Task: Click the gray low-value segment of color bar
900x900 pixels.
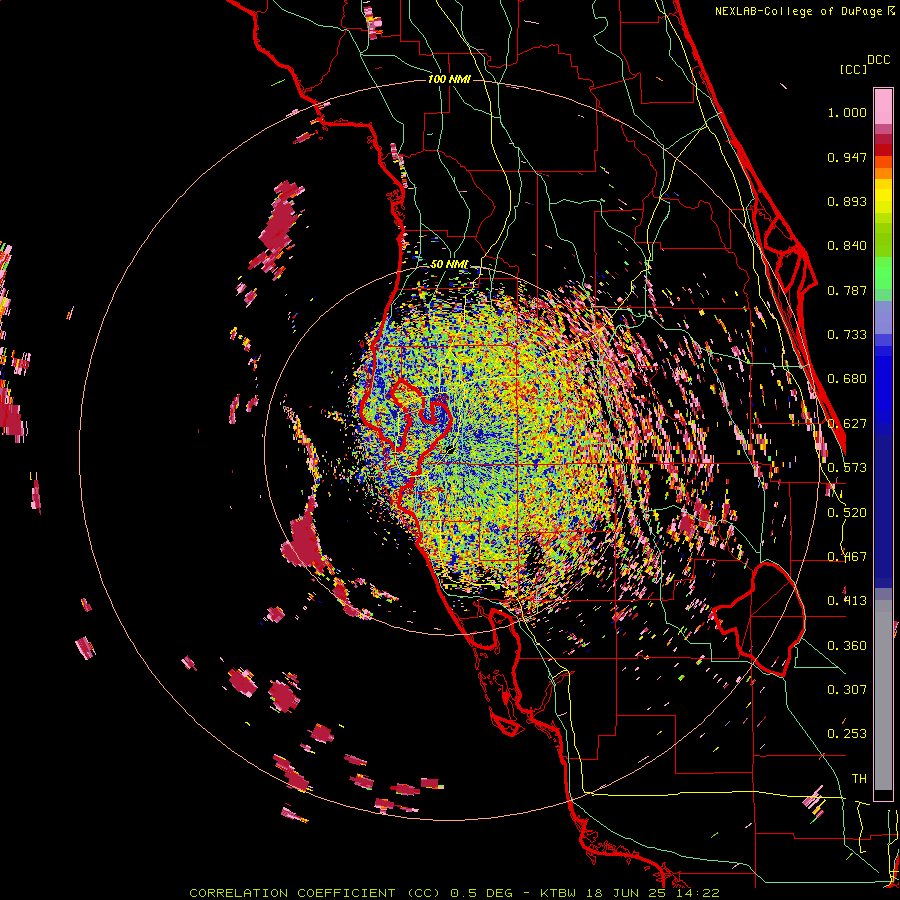Action: tap(883, 695)
